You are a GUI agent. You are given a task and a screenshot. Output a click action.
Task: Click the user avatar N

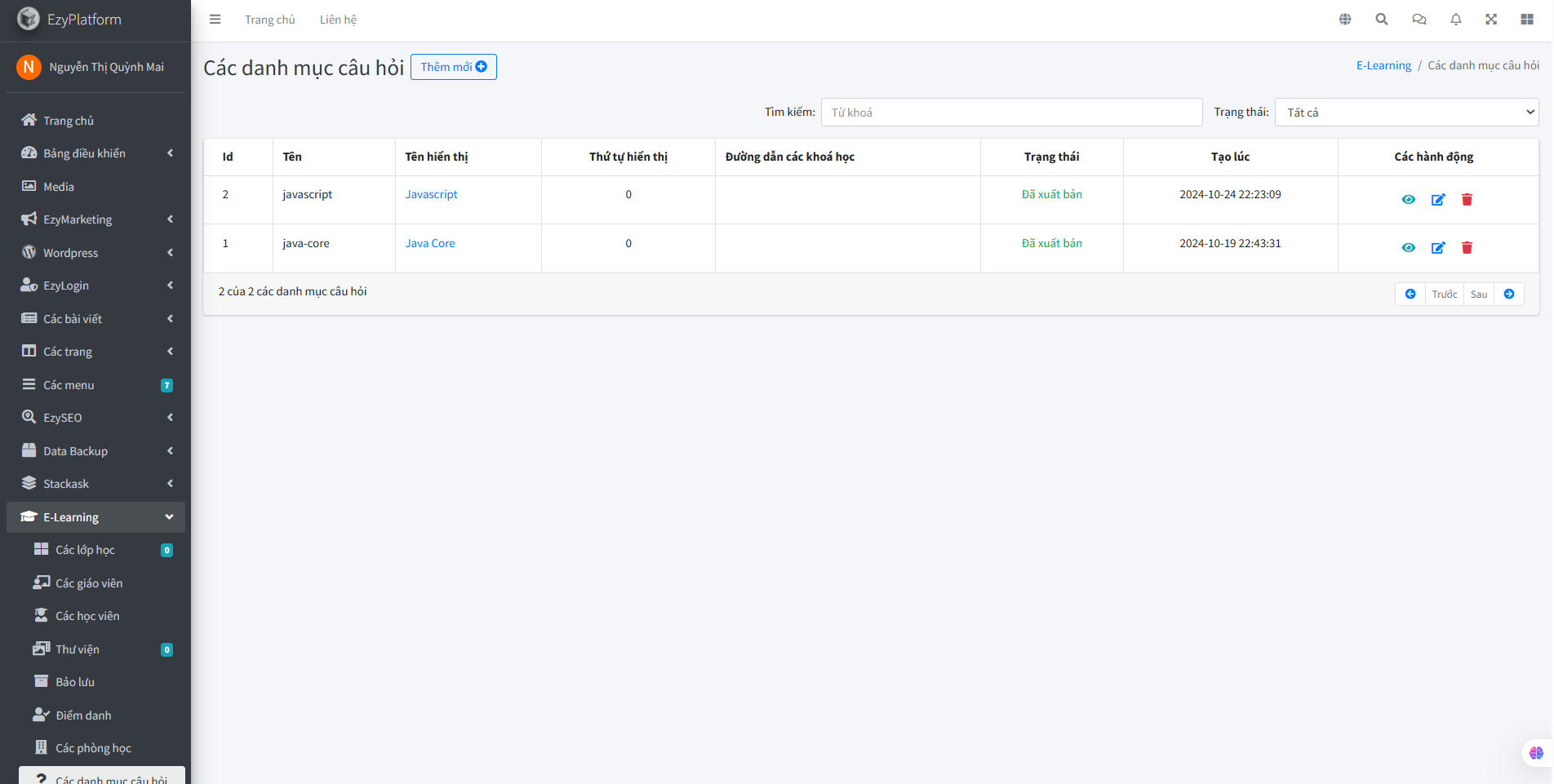(29, 67)
